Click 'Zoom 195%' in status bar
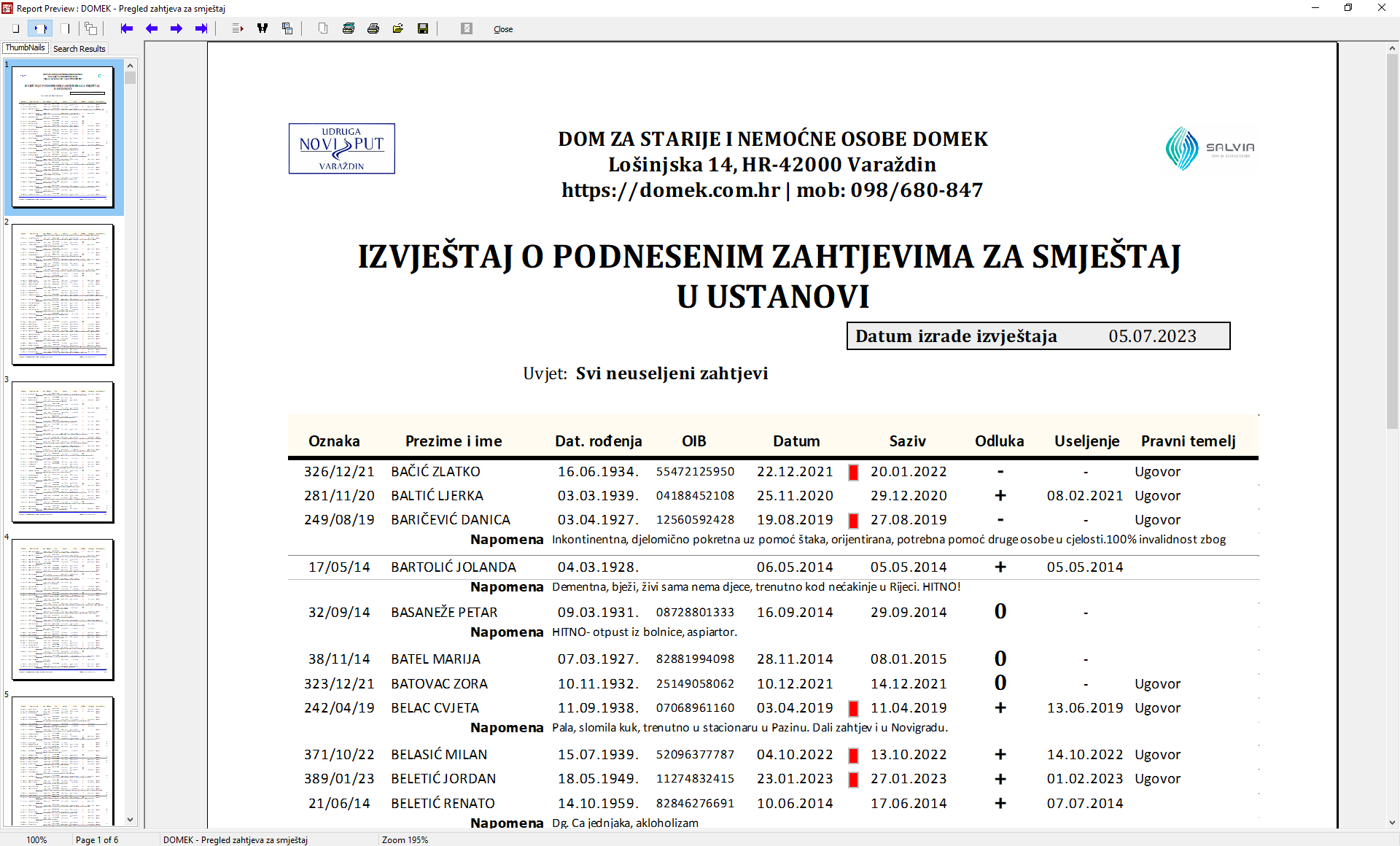Viewport: 1400px width, 846px height. coord(405,840)
